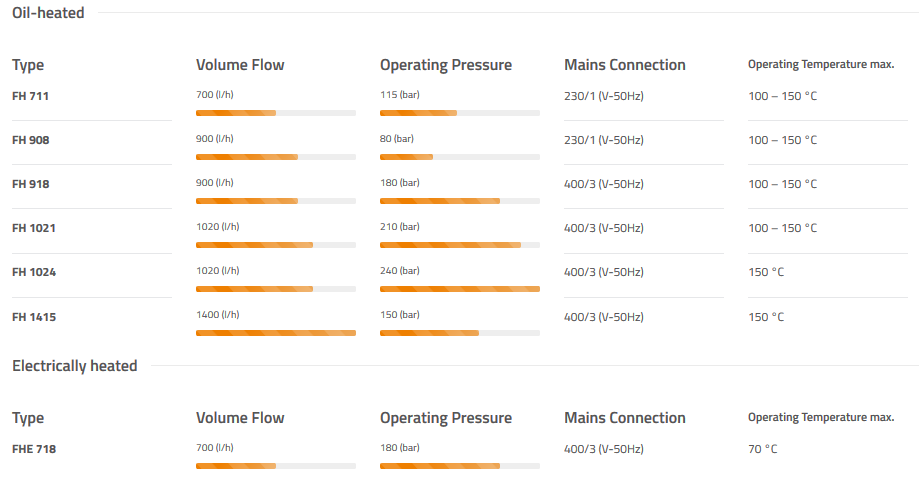Click FH 1024 operating pressure bar
The height and width of the screenshot is (493, 919).
click(x=459, y=289)
